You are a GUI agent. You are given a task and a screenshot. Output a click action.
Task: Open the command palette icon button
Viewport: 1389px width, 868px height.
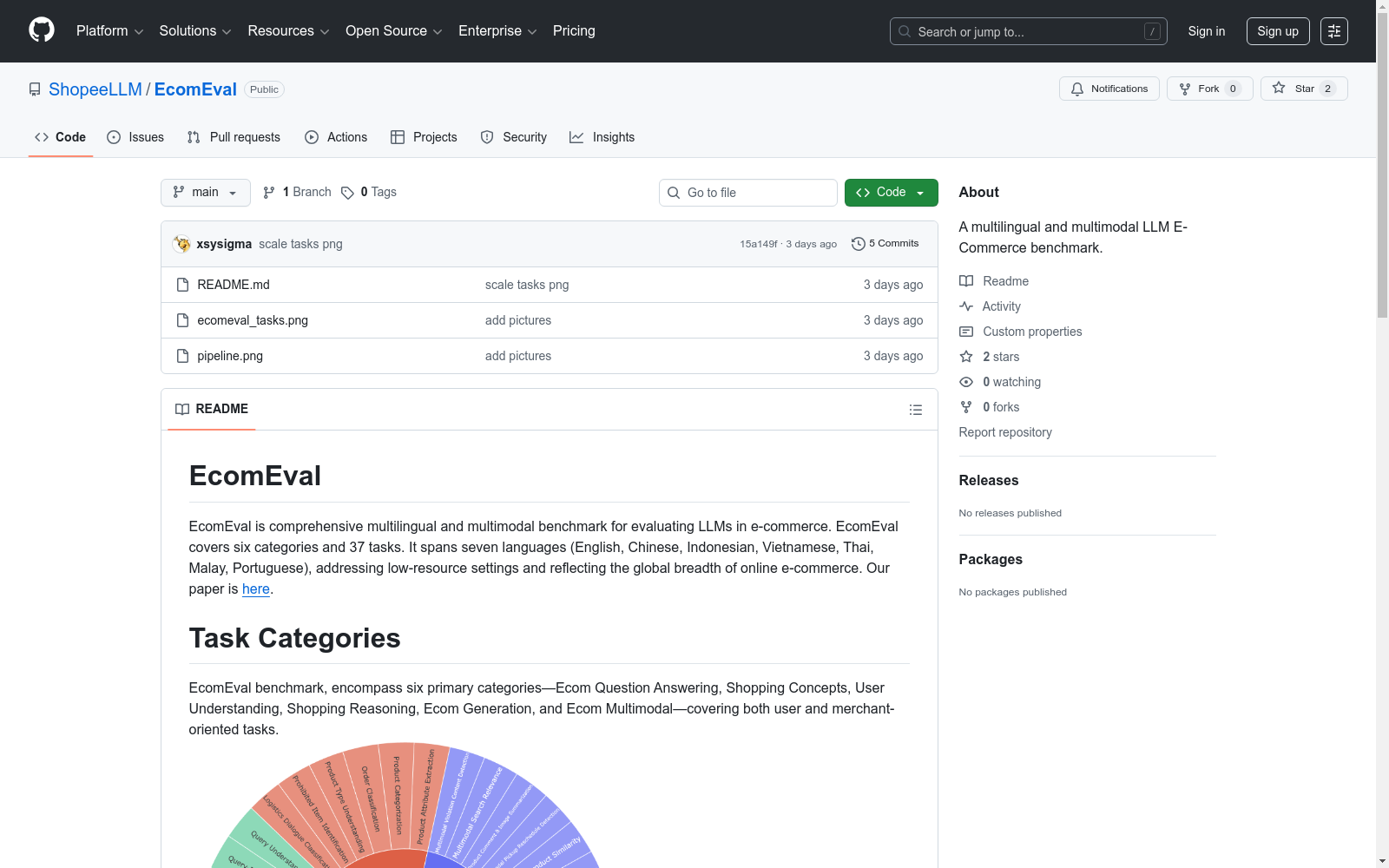[1334, 31]
